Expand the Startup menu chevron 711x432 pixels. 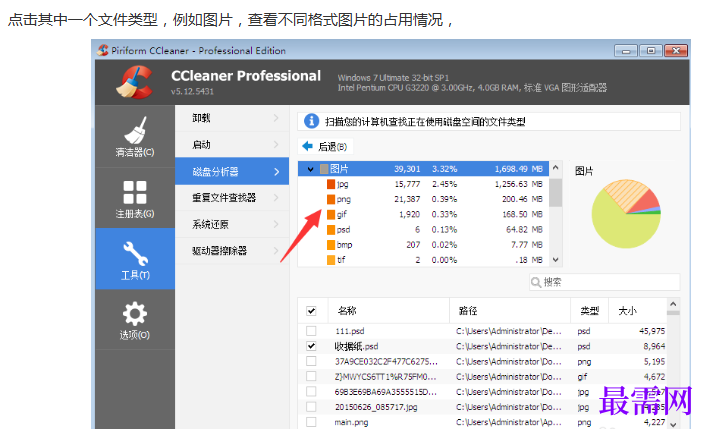tap(276, 144)
